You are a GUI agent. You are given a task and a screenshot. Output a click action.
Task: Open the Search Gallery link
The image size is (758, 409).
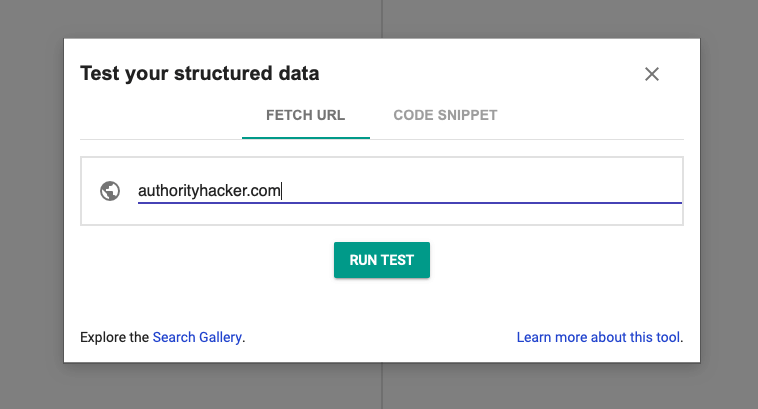(197, 337)
